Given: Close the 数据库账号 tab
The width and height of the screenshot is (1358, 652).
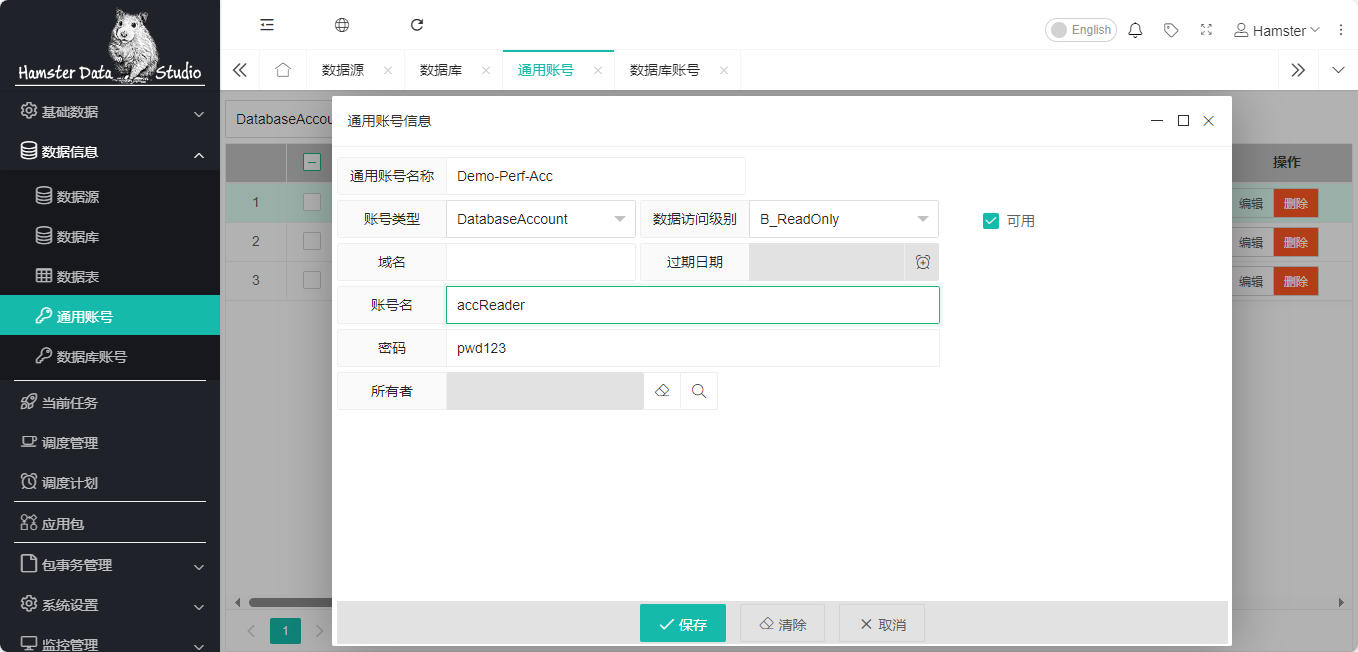Looking at the screenshot, I should (724, 71).
